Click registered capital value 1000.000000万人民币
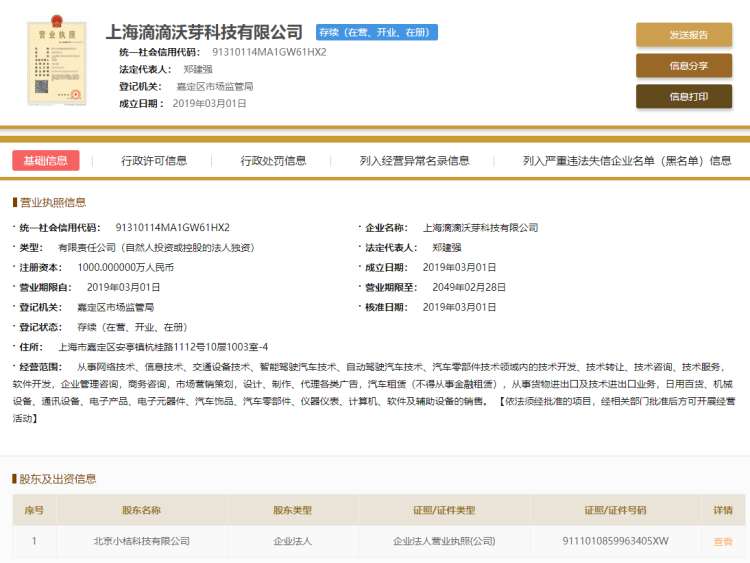Screen dimensions: 750x563 (125, 267)
